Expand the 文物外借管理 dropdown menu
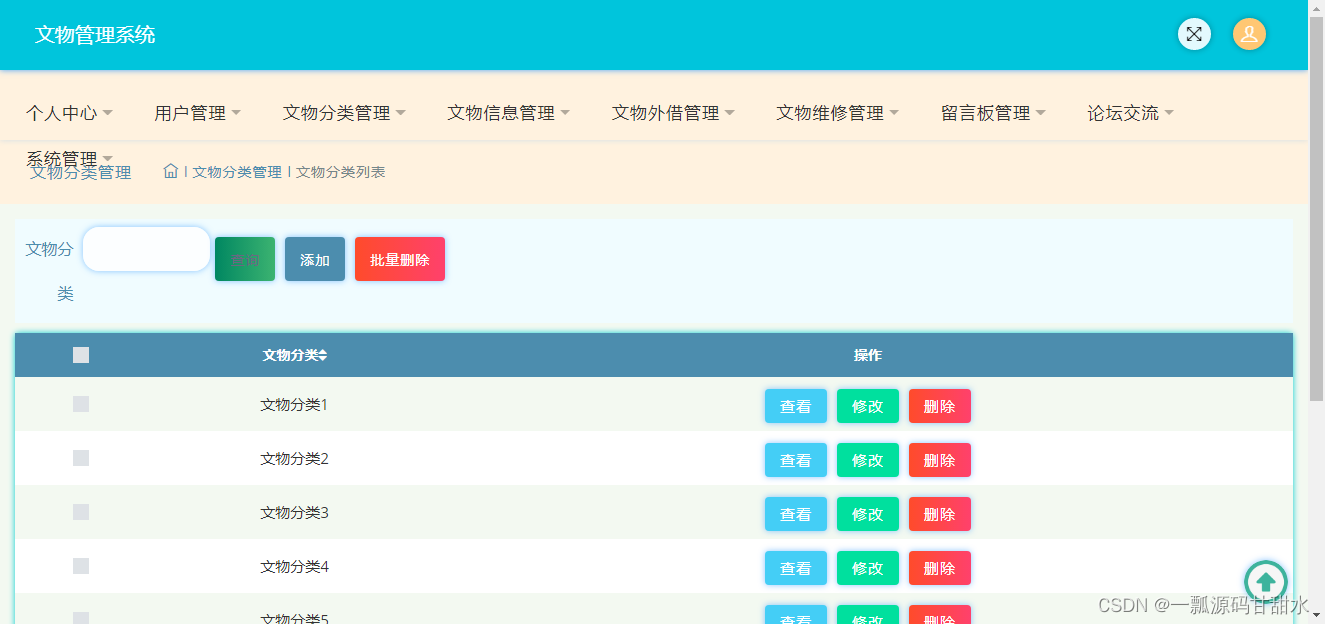Screen dimensions: 1325x624 pyautogui.click(x=673, y=113)
